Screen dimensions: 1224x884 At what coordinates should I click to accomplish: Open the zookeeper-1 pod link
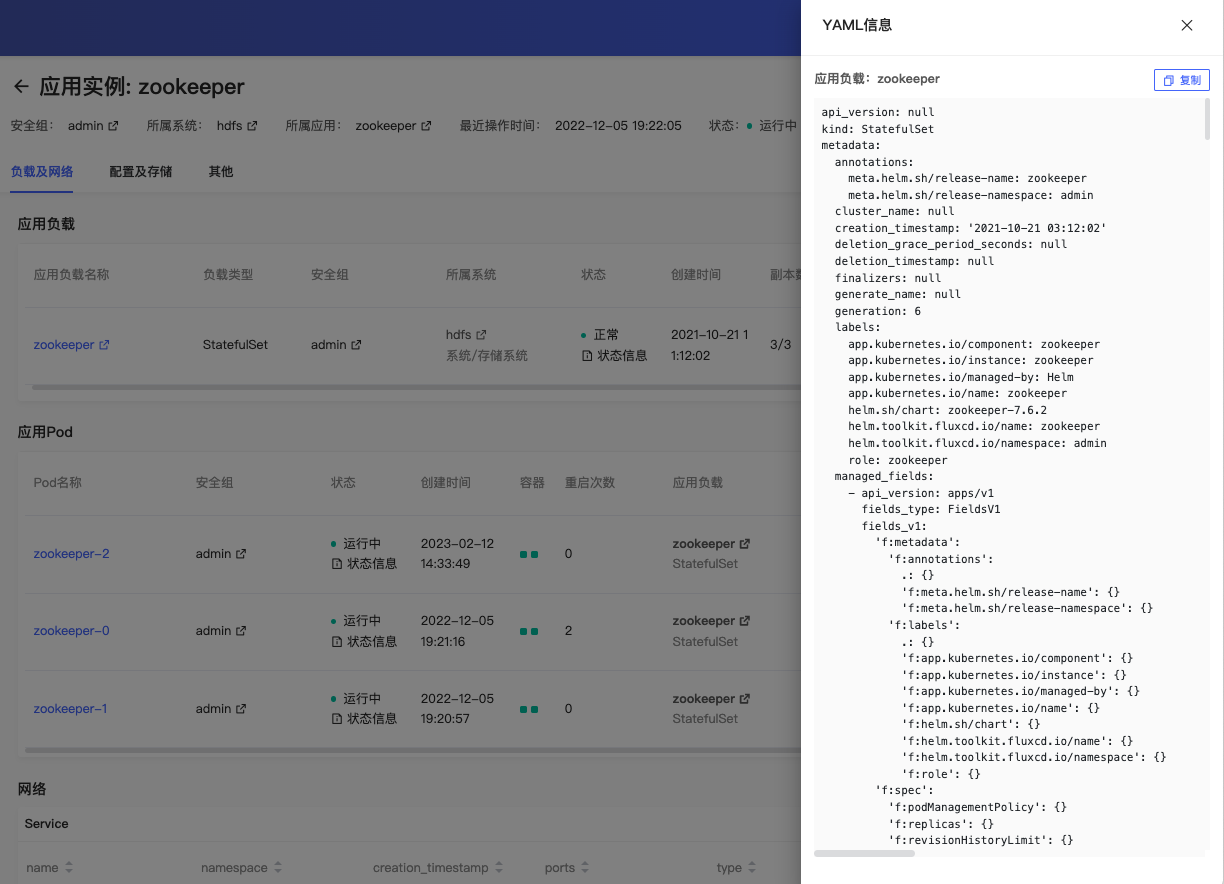point(71,709)
